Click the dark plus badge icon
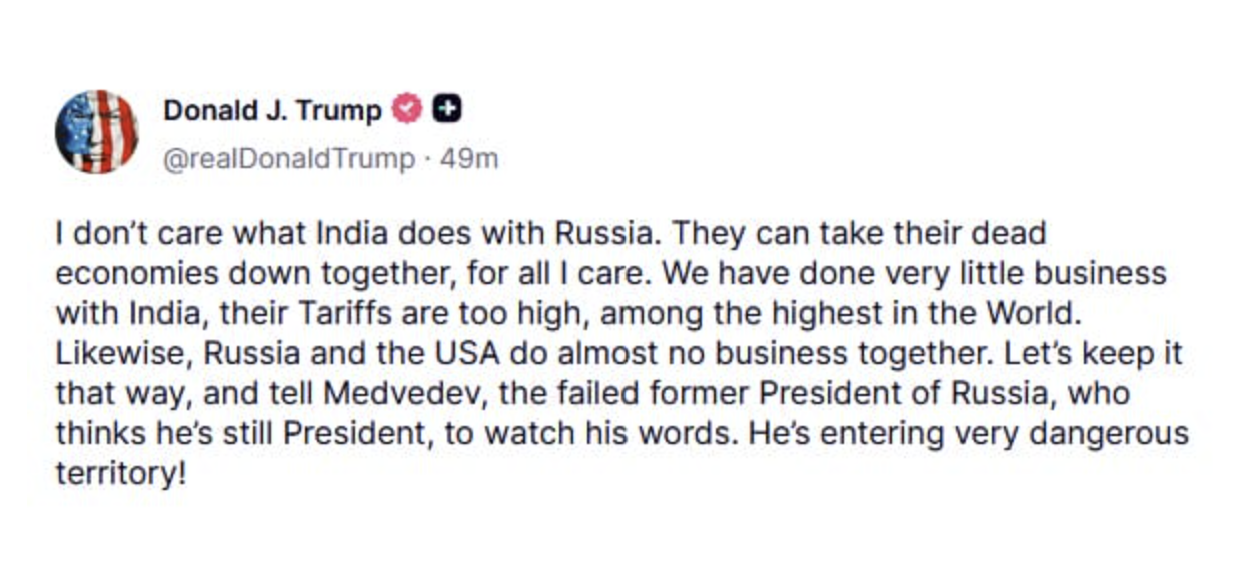1246x566 pixels. tap(446, 109)
